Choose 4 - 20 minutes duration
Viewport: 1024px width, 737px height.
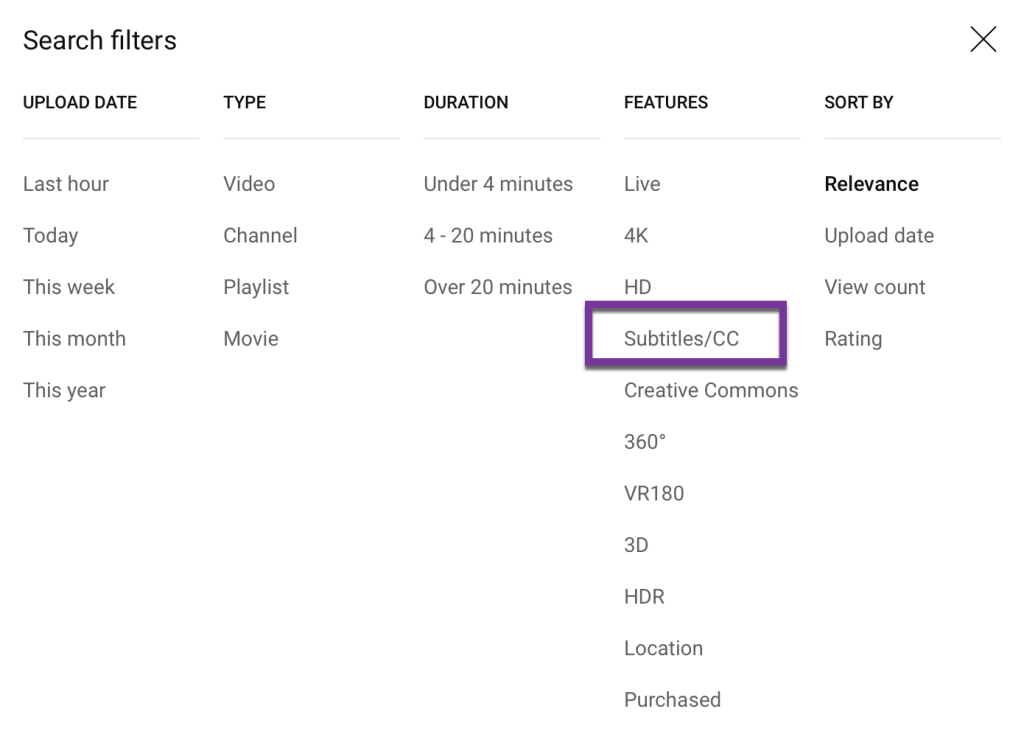(x=488, y=236)
